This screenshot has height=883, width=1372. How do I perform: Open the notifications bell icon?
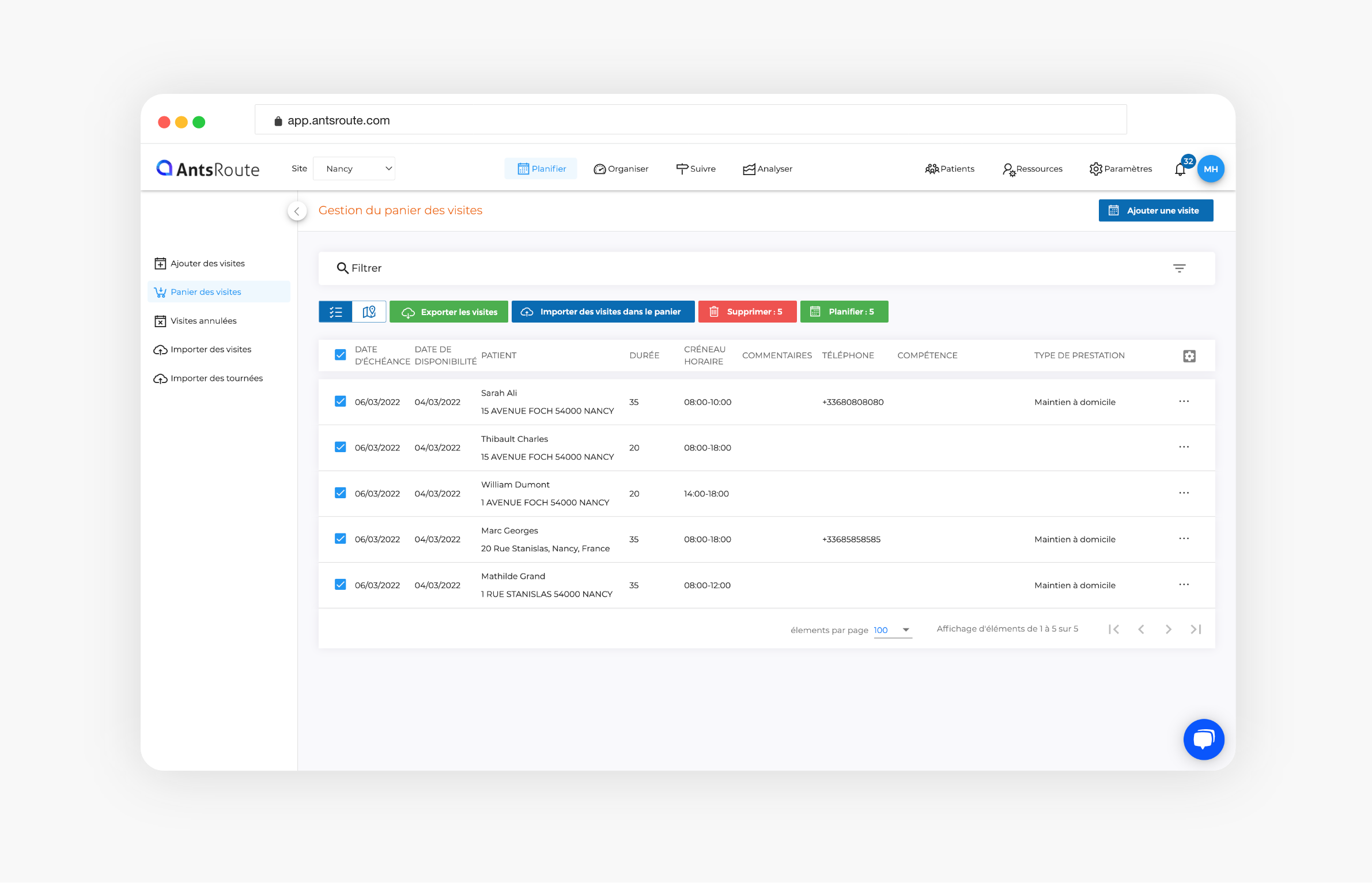click(x=1180, y=169)
